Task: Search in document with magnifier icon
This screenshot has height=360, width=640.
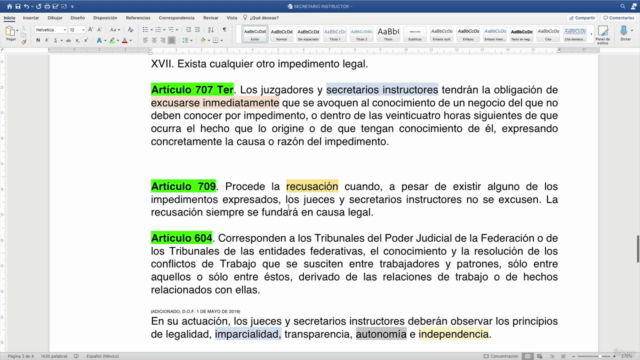Action: pos(622,7)
